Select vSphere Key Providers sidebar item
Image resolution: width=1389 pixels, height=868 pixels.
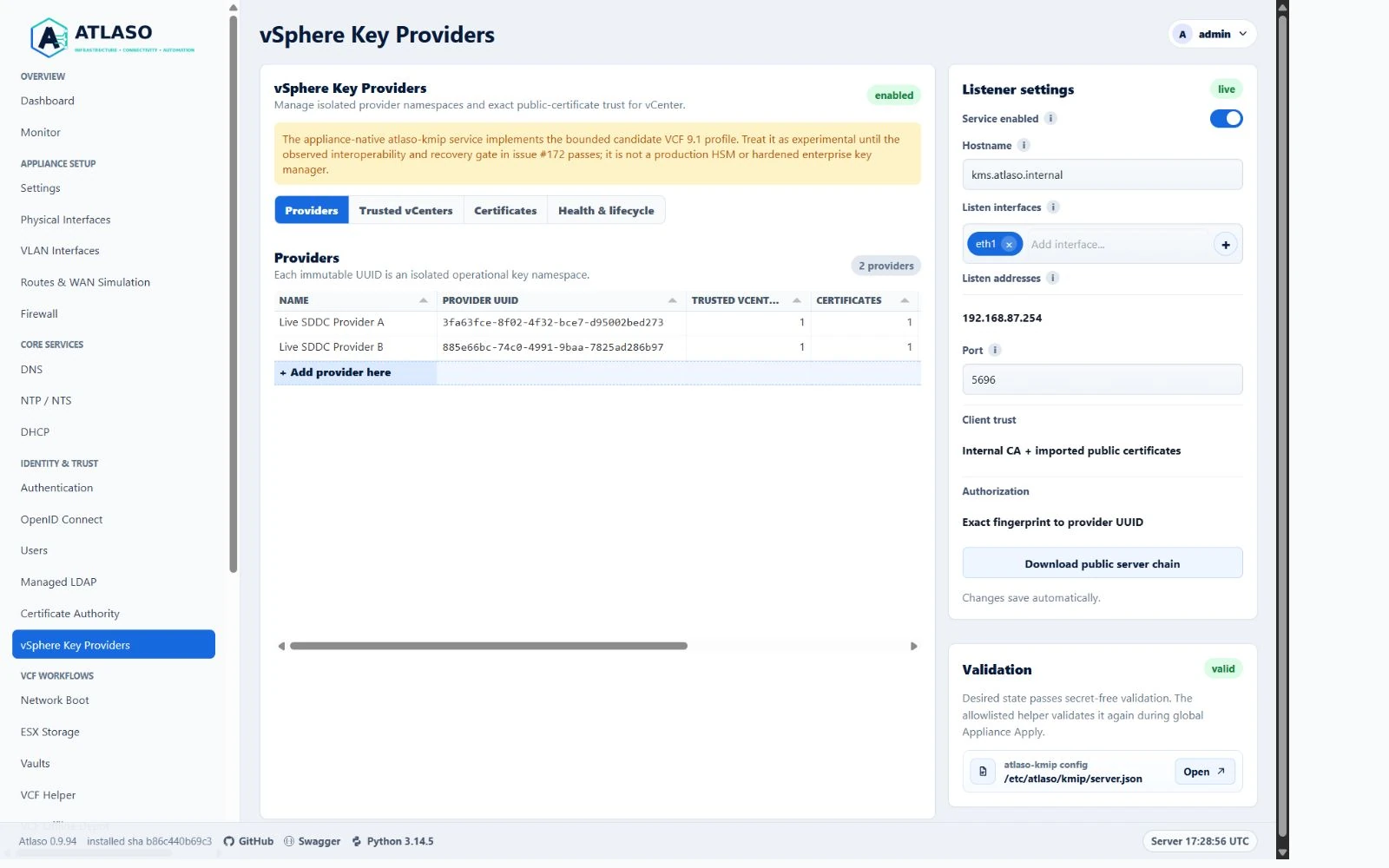(x=114, y=645)
